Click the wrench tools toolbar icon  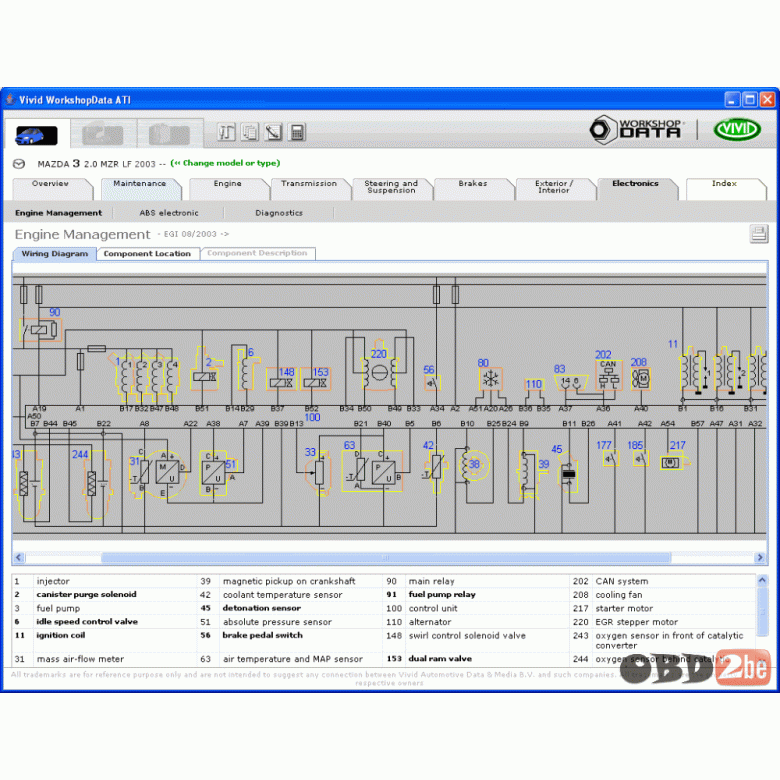[x=226, y=132]
